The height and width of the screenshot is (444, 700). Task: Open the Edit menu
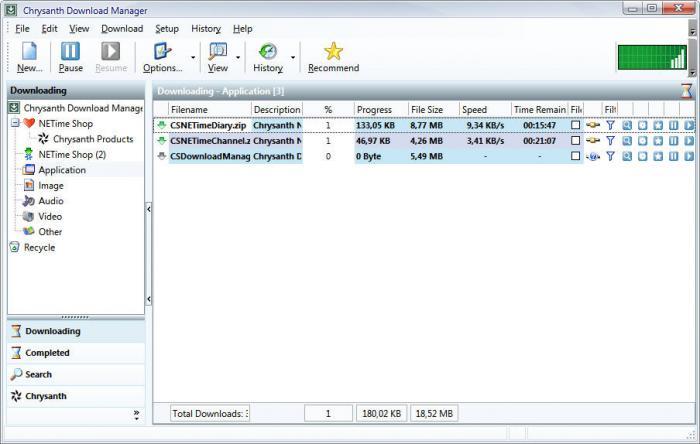pyautogui.click(x=50, y=29)
